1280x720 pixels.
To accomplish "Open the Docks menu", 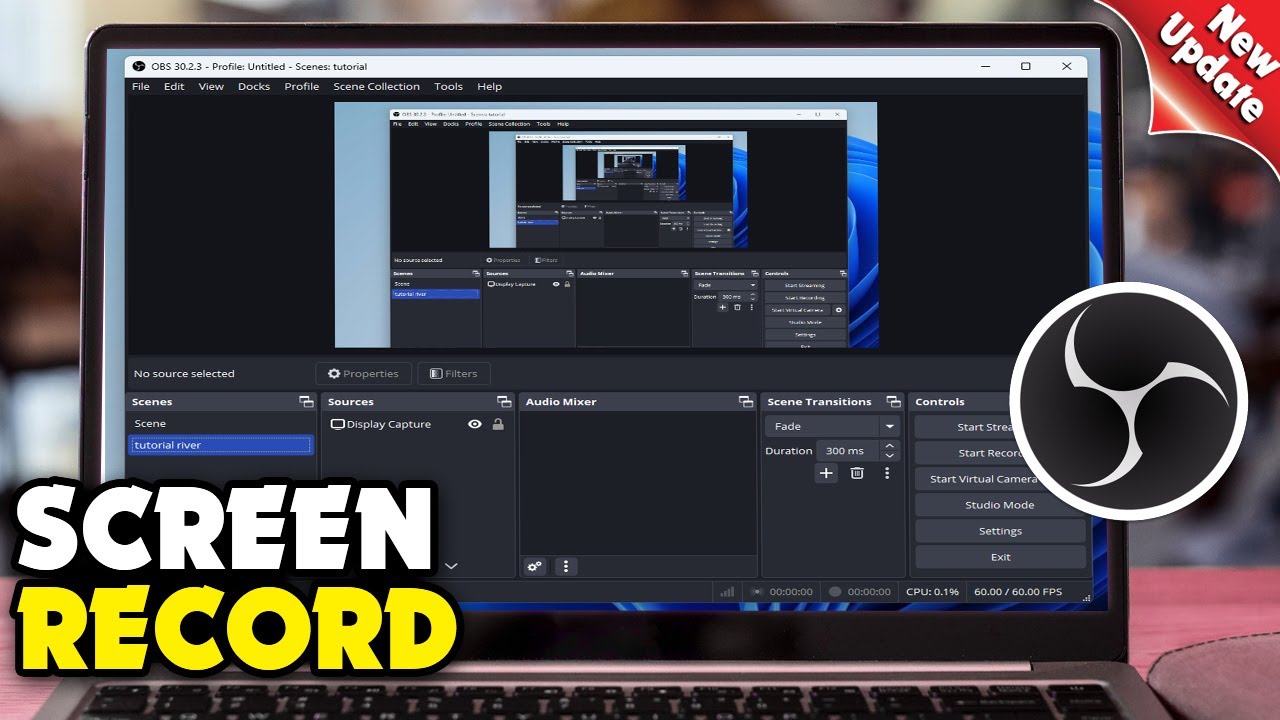I will 254,87.
